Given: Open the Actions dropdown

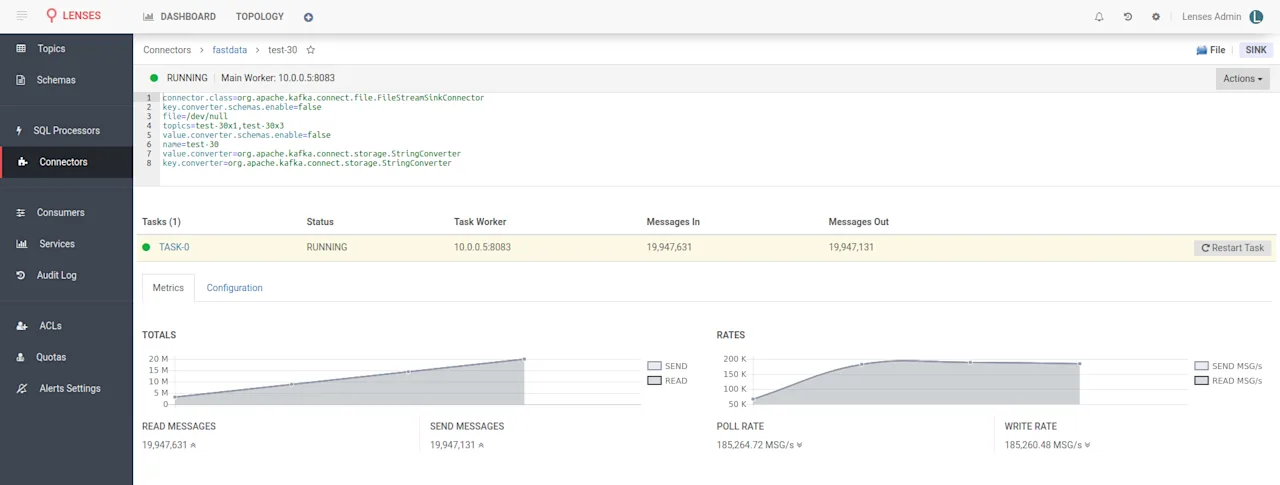Looking at the screenshot, I should click(x=1243, y=78).
